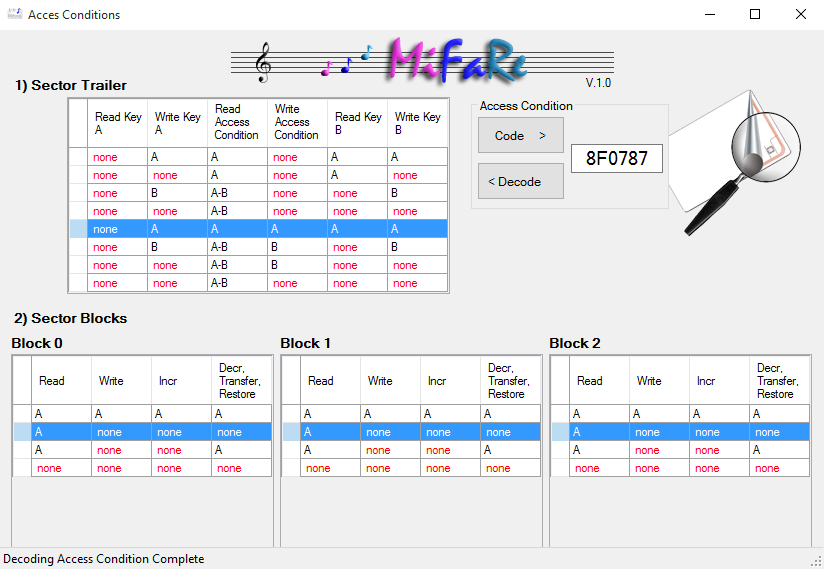Click Block 1 Decr, Transfer, Restore header

coord(510,380)
